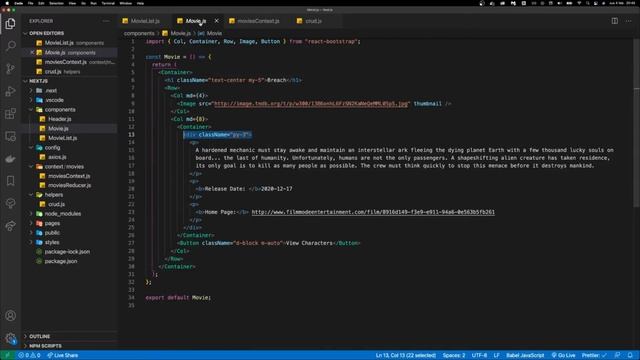Open the Search view in activity bar
The width and height of the screenshot is (640, 360).
click(11, 46)
